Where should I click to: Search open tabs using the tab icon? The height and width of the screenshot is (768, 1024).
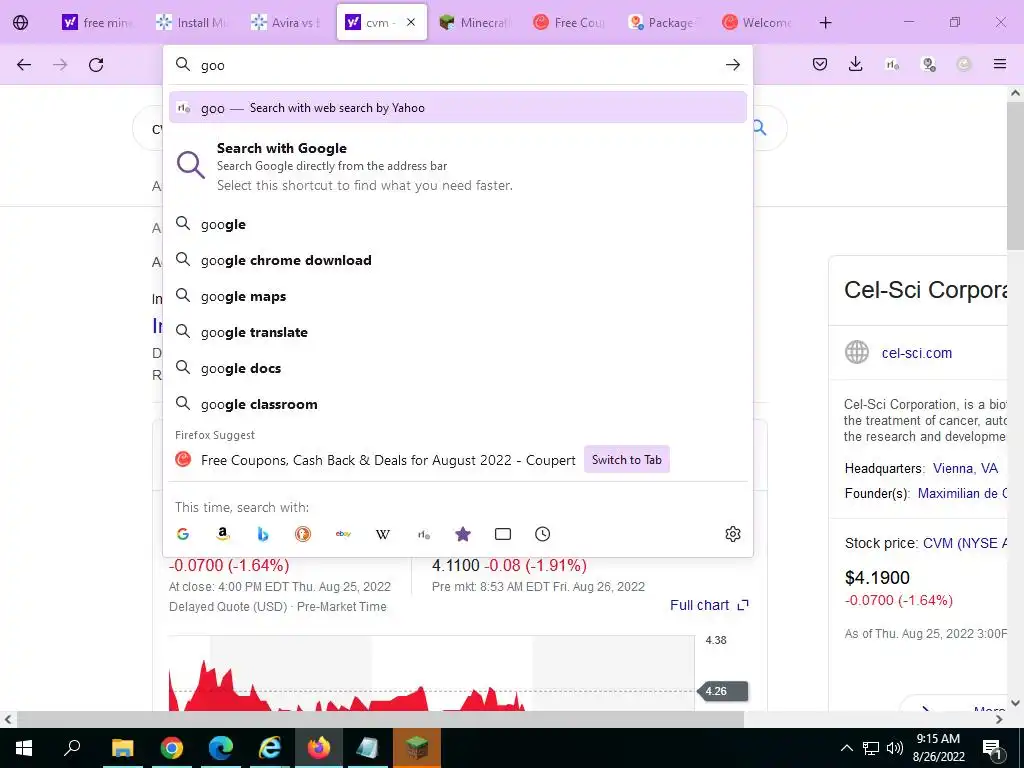(503, 534)
